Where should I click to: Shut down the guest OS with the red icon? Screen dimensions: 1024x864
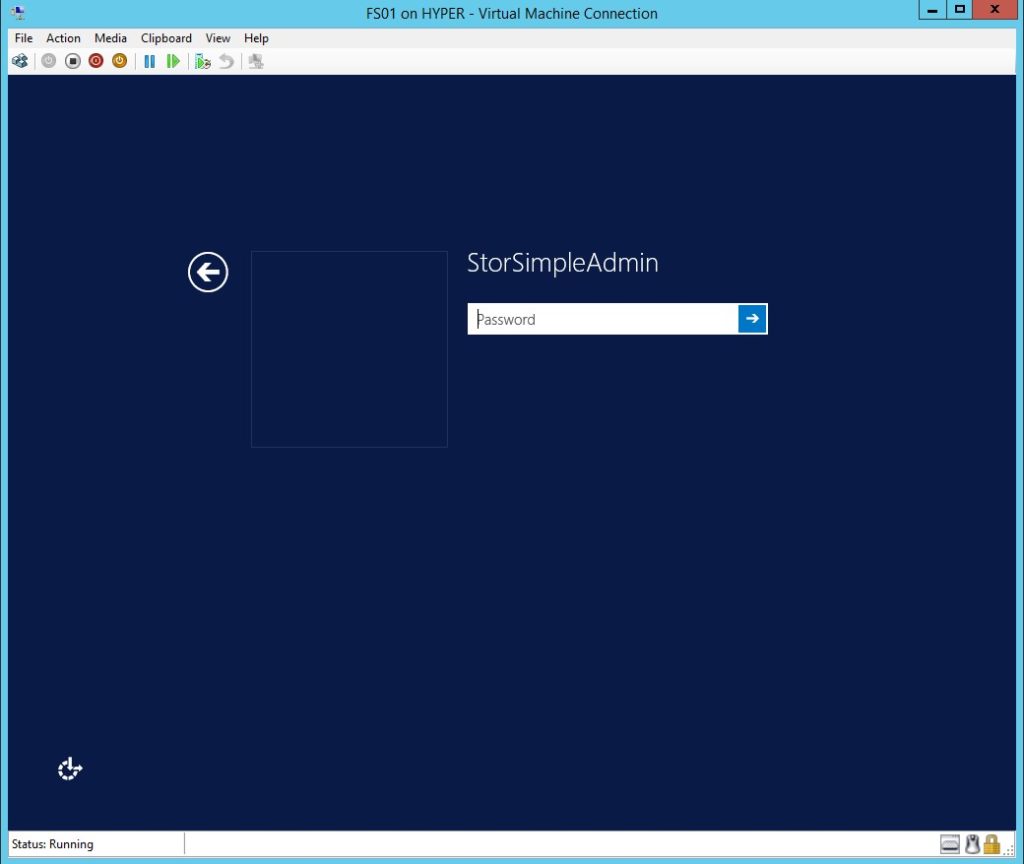[94, 61]
